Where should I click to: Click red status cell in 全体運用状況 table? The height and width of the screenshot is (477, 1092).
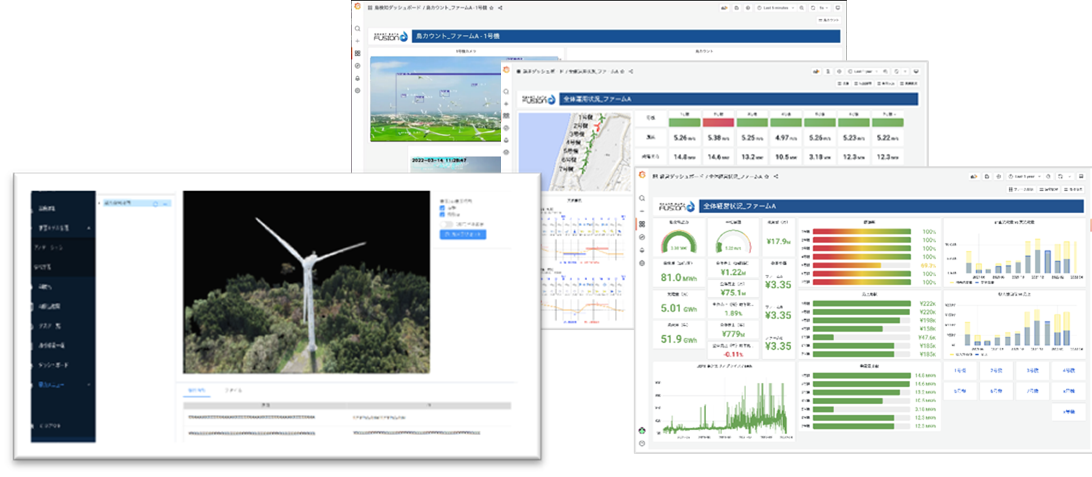[719, 123]
